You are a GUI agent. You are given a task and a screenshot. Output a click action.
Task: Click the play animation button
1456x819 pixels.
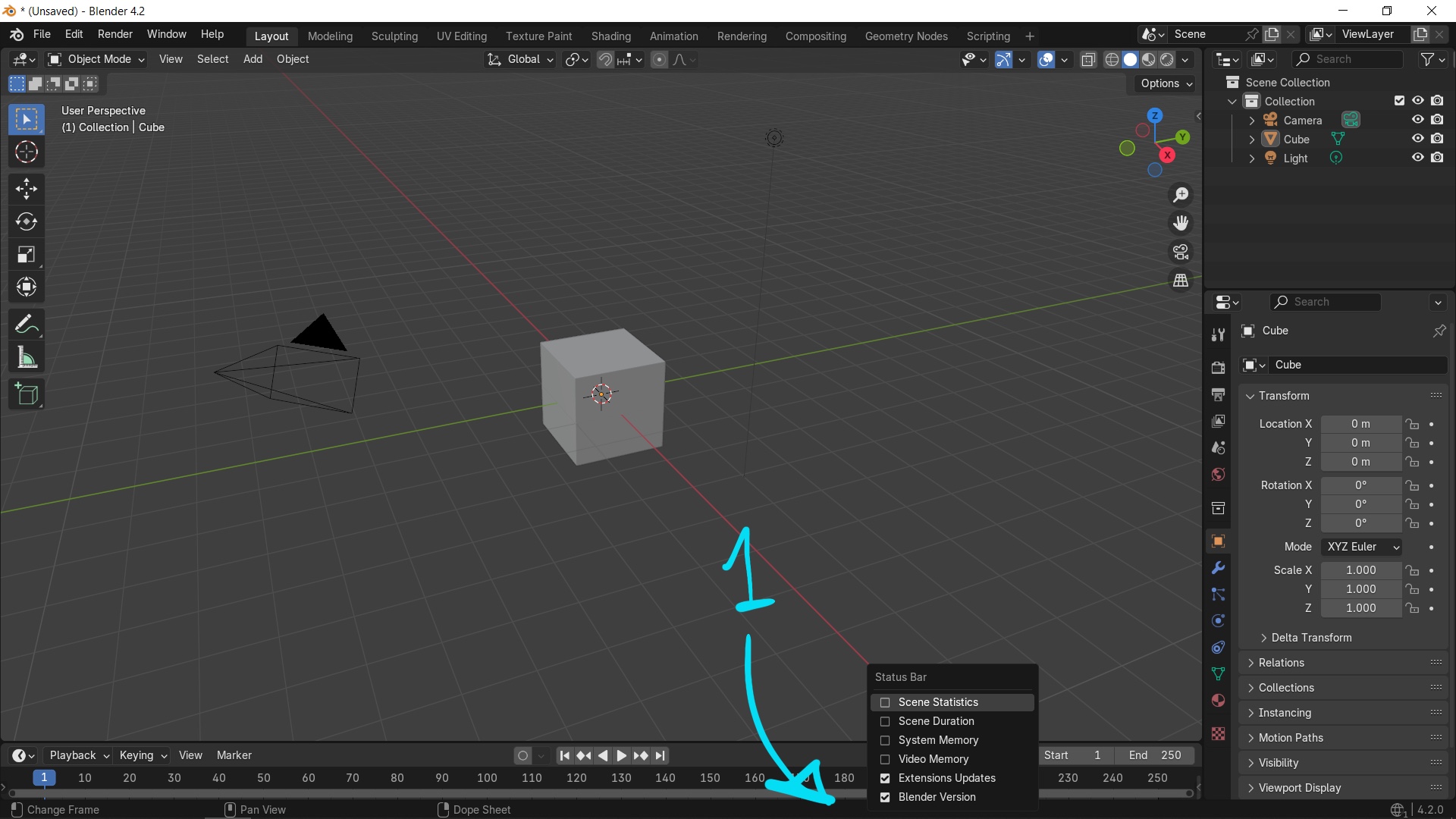tap(622, 756)
